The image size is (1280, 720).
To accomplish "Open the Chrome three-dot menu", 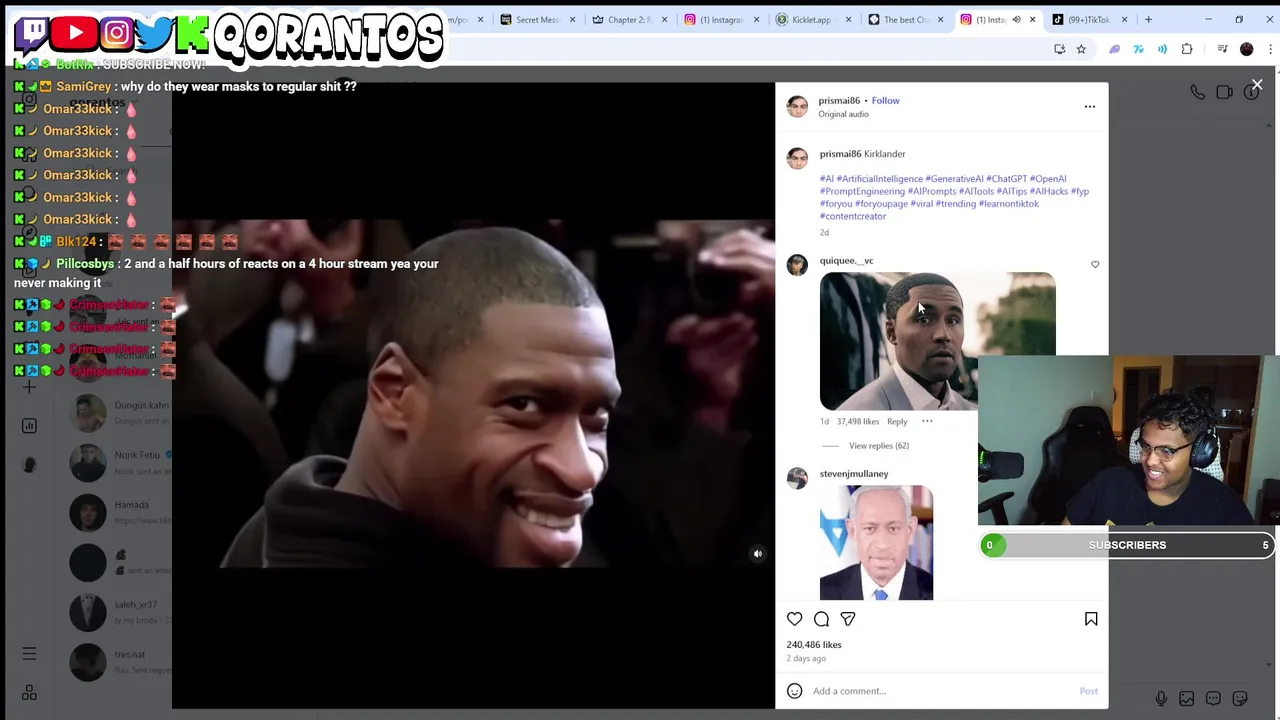I will click(x=1270, y=49).
